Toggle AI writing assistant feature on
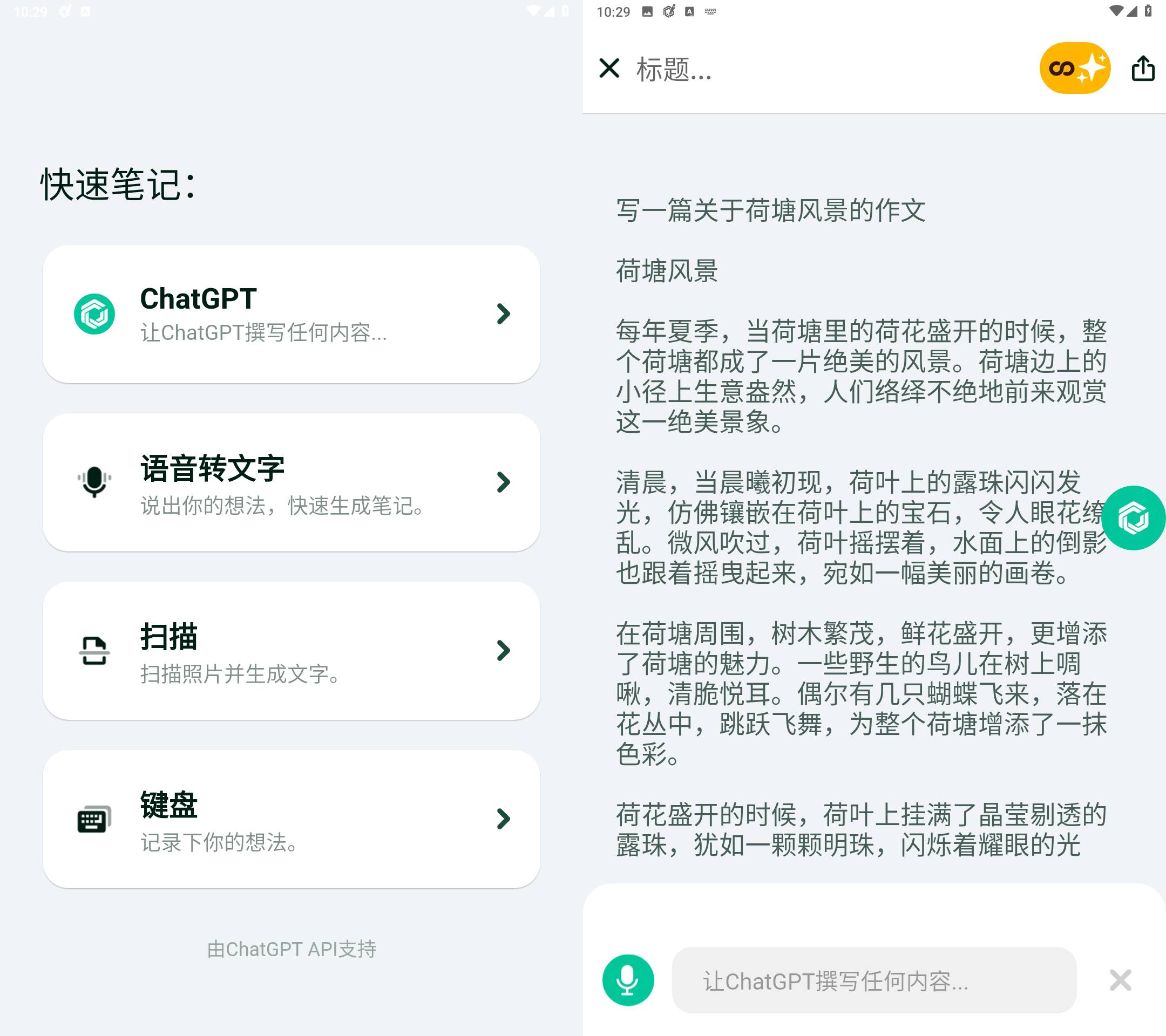 coord(1074,68)
